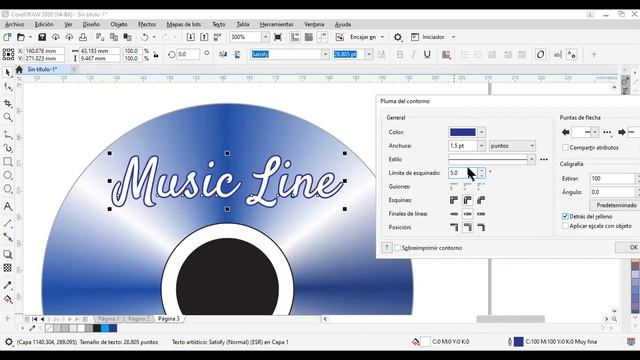Screen dimensions: 640x360
Task: Pick the cyan swatch in document palette
Action: click(x=105, y=328)
